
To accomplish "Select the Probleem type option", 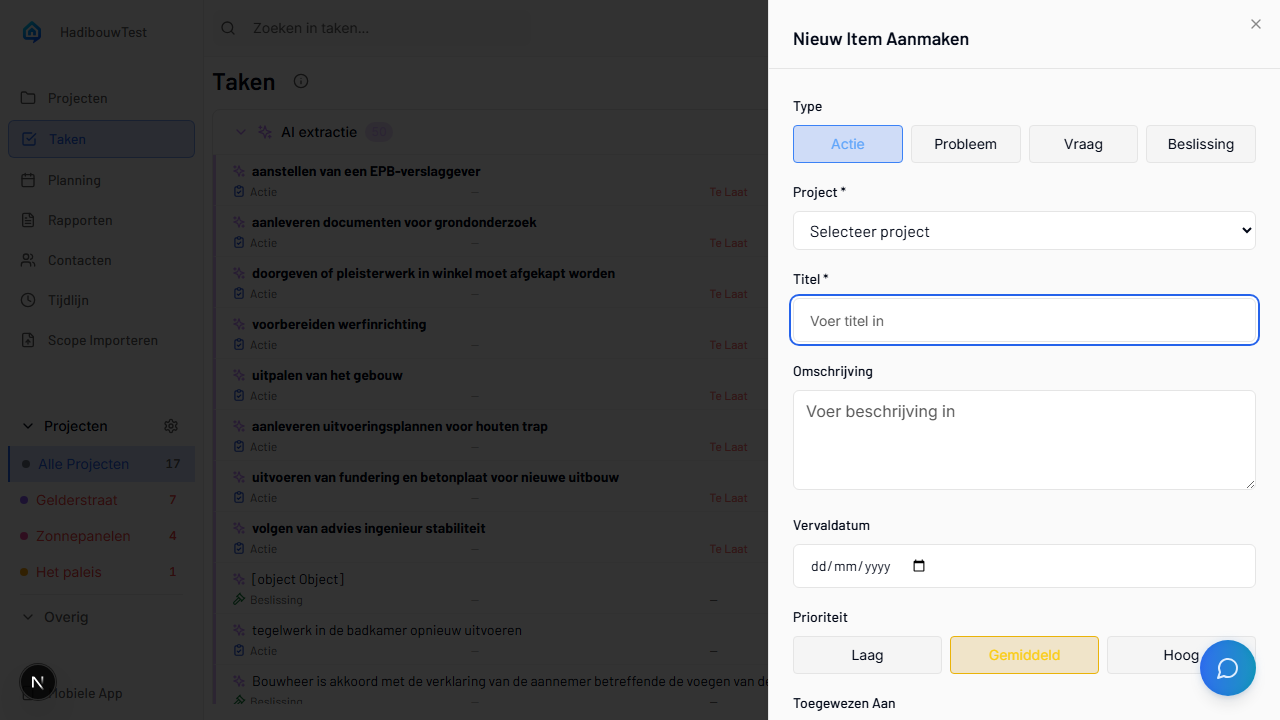I will (x=965, y=144).
